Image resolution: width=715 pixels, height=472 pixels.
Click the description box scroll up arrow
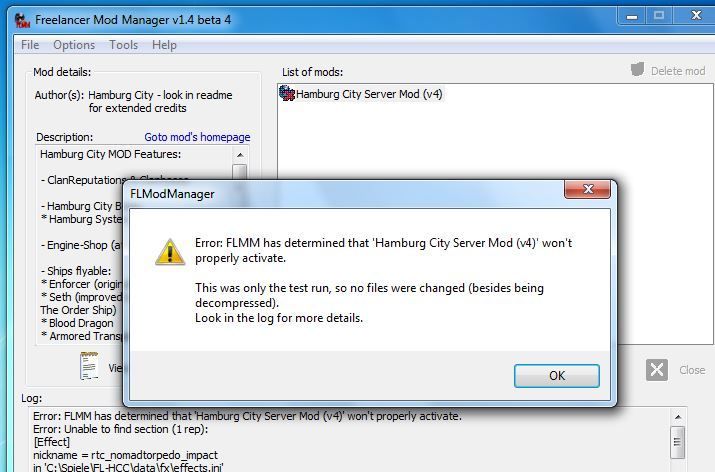[x=240, y=155]
